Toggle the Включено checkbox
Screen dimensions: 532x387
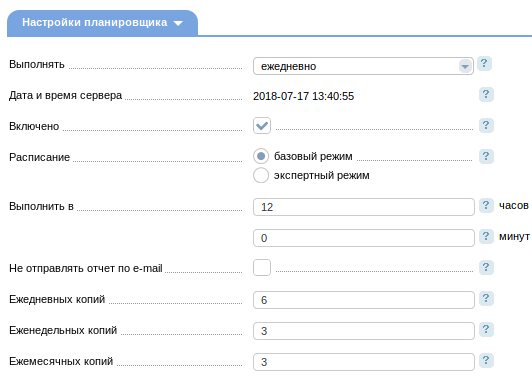coord(262,125)
